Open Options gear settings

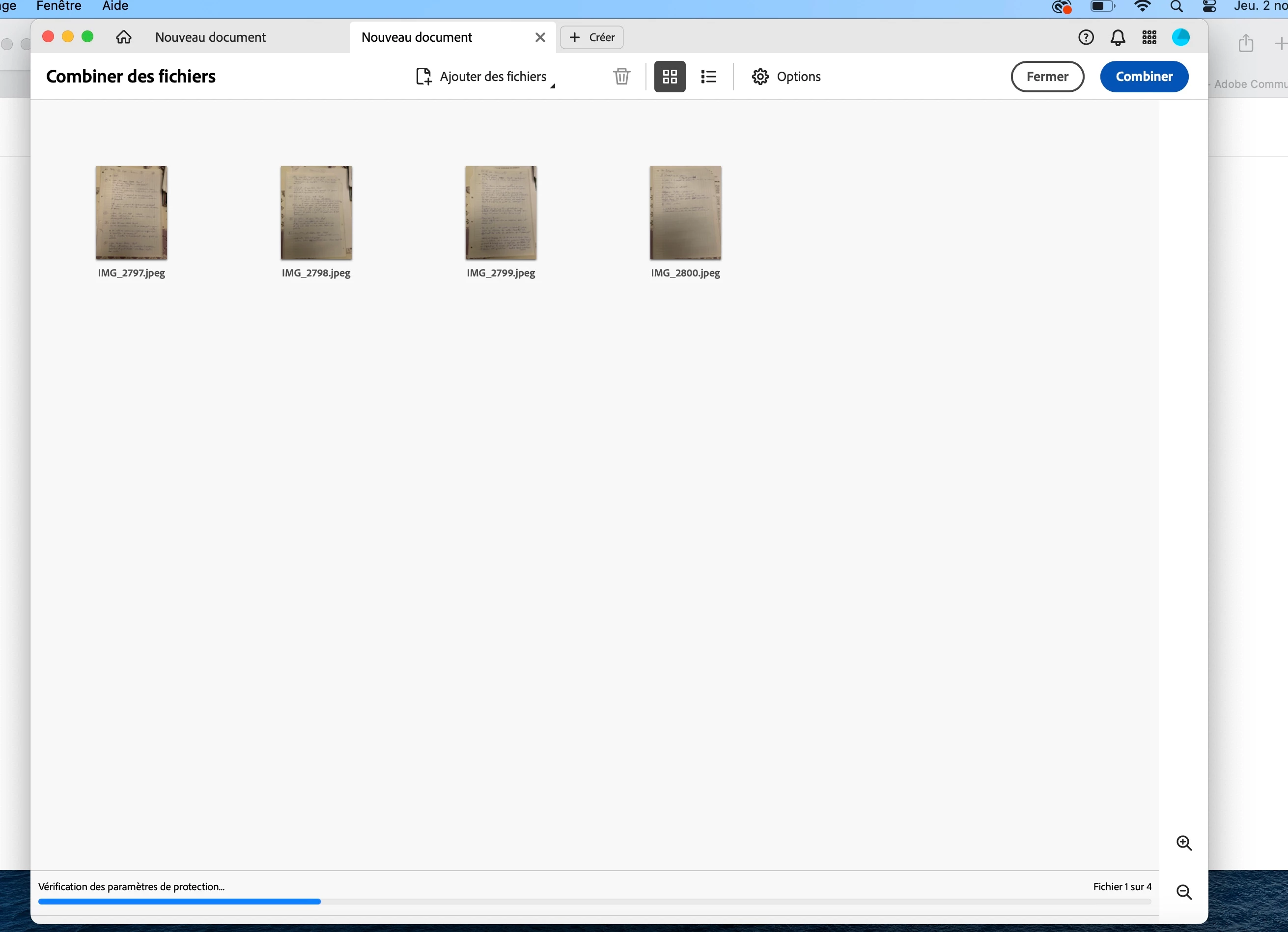(786, 77)
